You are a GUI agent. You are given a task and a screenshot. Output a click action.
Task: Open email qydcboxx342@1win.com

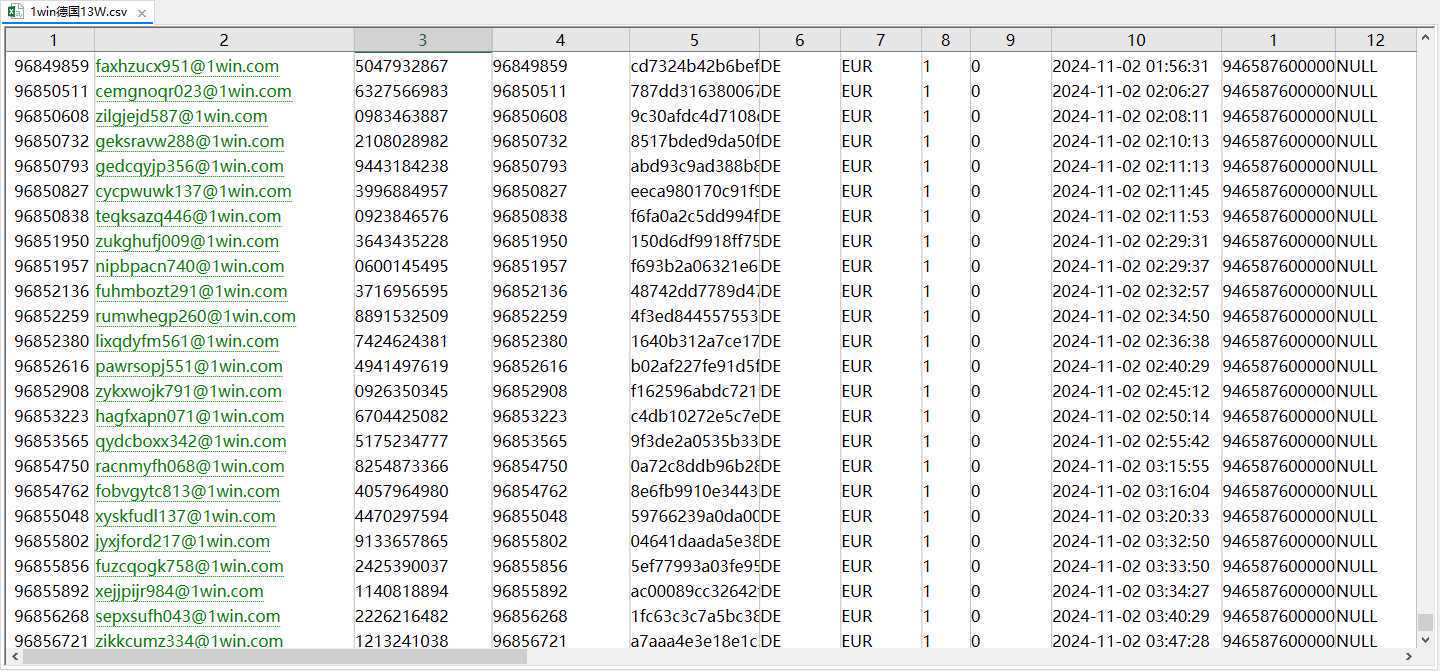[x=191, y=441]
